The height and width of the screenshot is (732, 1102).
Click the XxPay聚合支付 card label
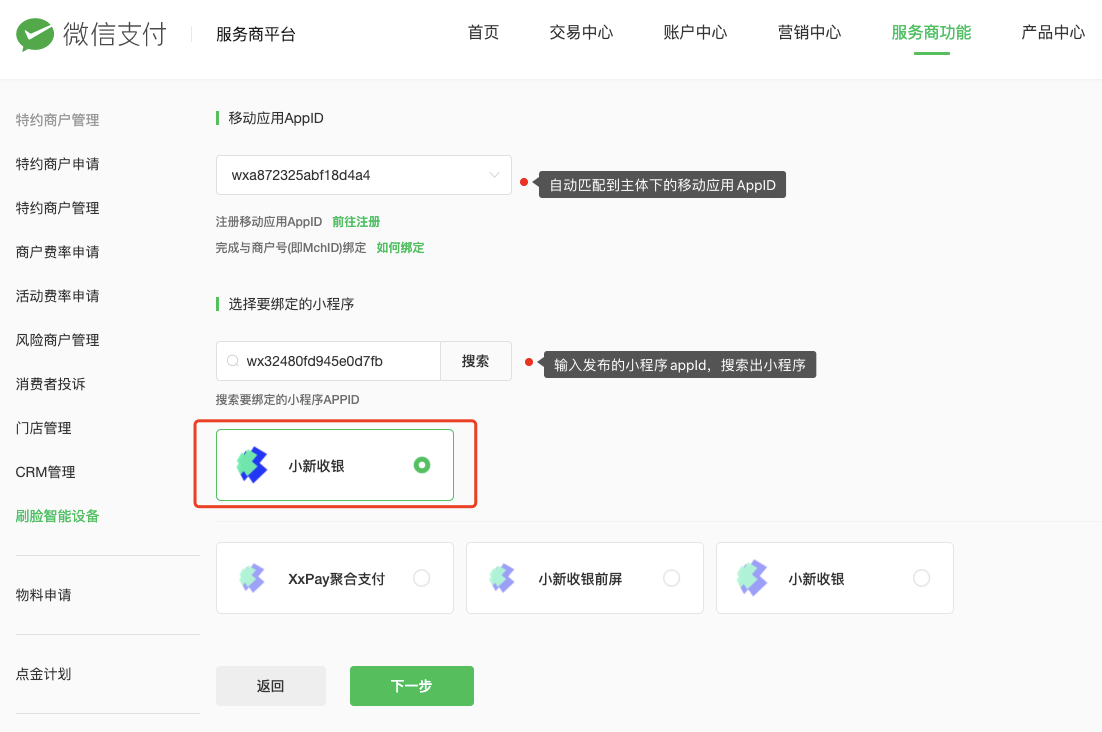[x=337, y=579]
